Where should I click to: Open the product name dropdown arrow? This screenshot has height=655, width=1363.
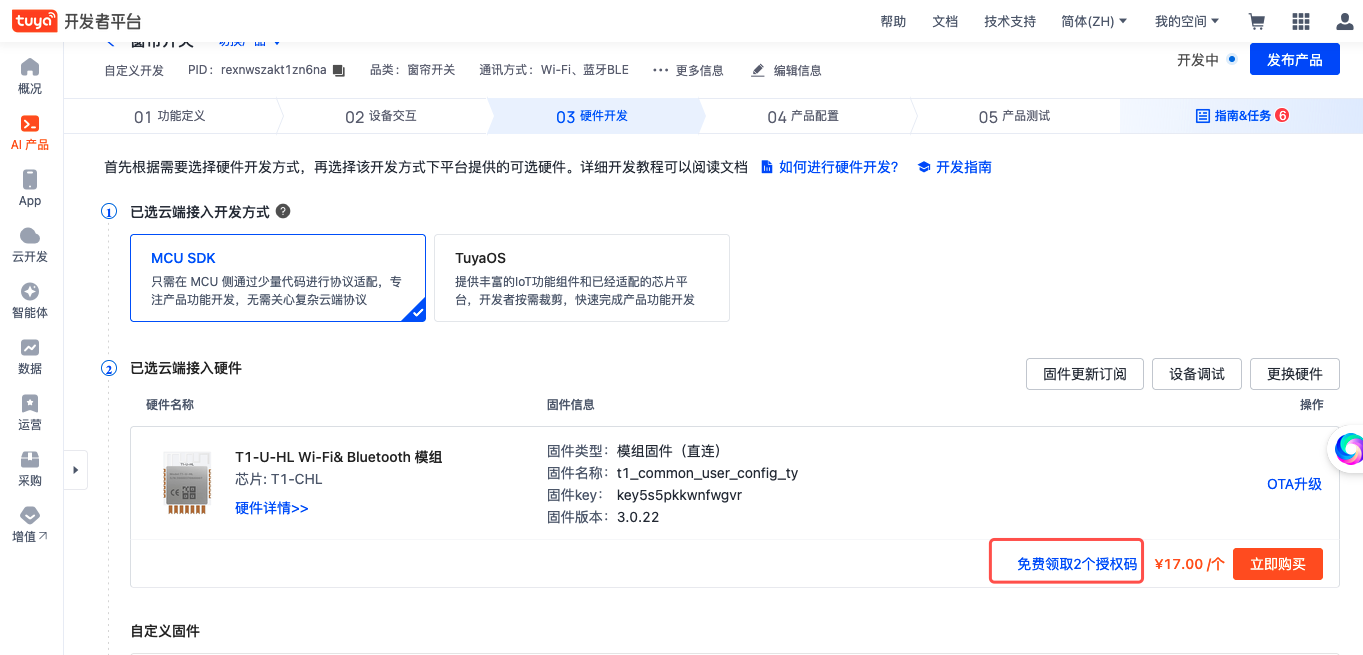point(277,43)
